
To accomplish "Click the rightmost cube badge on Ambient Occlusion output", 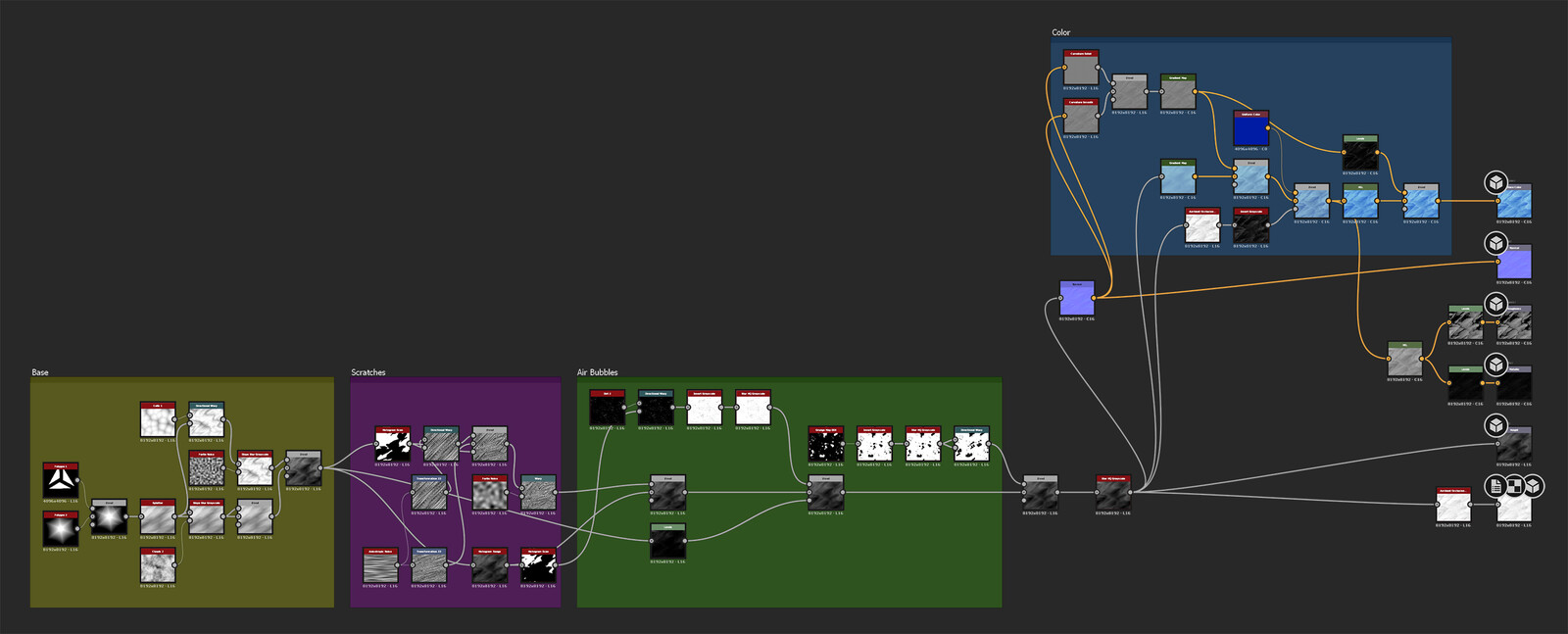I will pos(1534,486).
